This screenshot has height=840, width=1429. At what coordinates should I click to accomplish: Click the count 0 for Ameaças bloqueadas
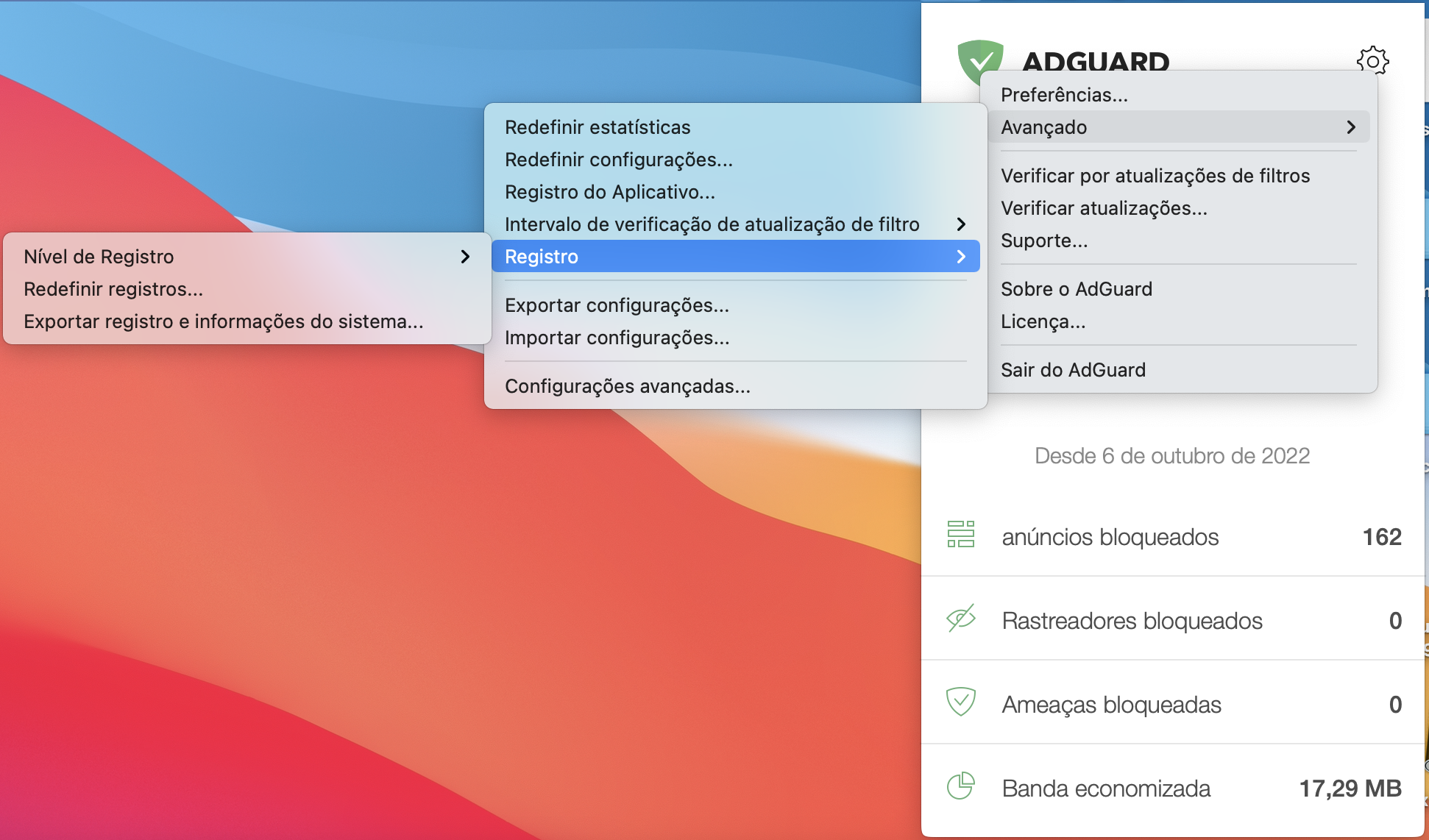point(1395,705)
